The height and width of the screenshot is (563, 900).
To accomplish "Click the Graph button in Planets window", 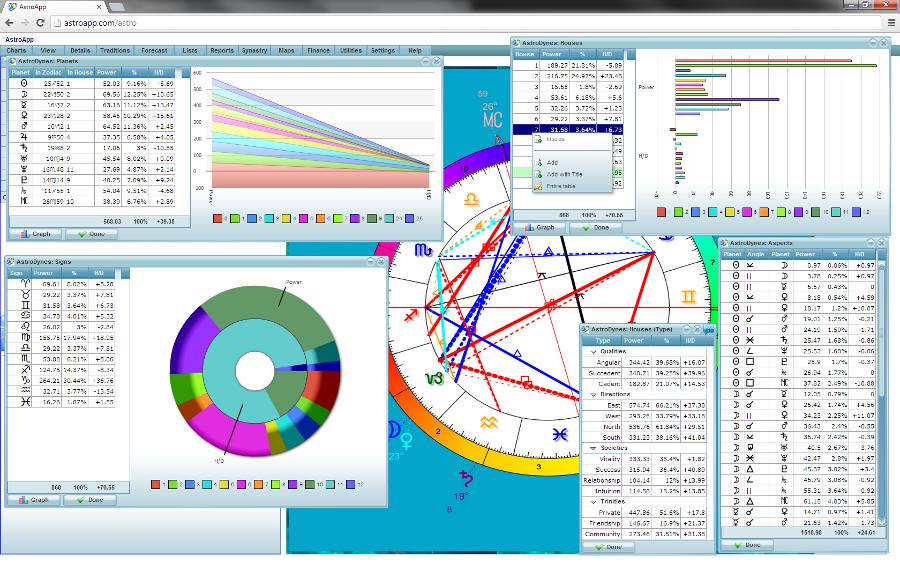I will point(35,234).
